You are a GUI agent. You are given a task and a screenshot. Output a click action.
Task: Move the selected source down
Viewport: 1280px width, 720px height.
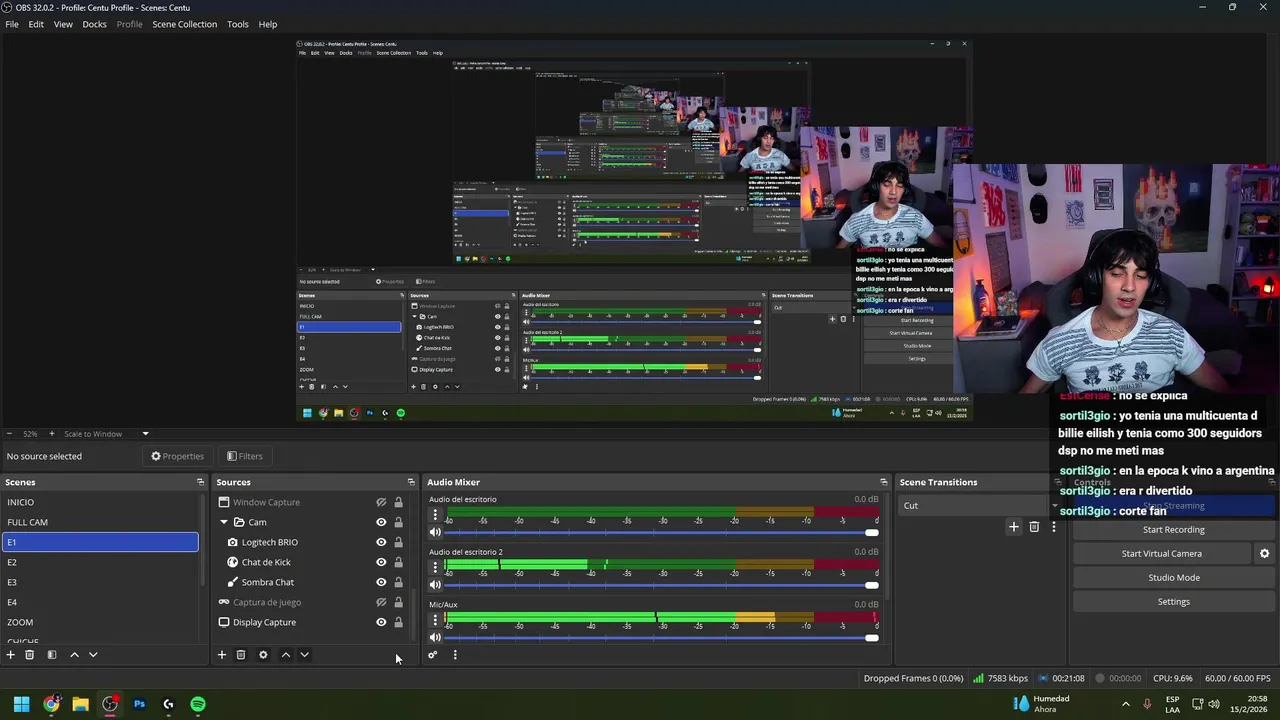click(304, 655)
